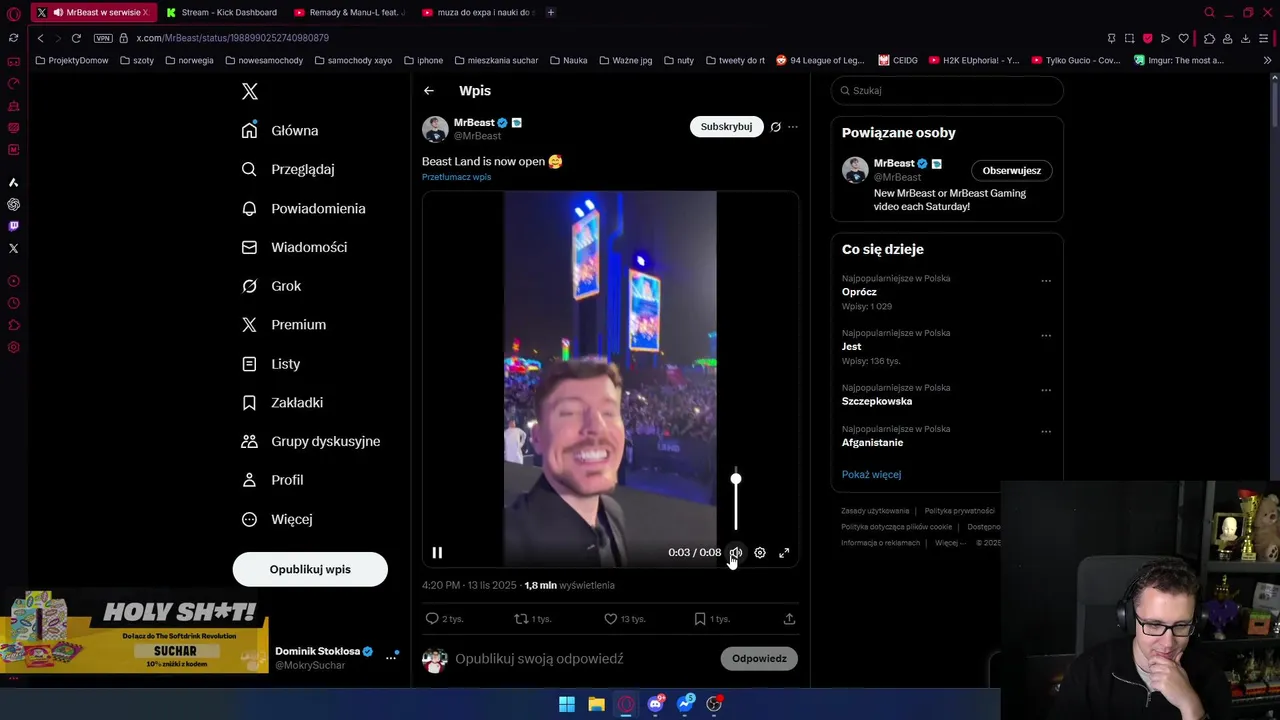Open ProjektyDomow bookmark folder
Viewport: 1280px width, 720px height.
tap(72, 60)
